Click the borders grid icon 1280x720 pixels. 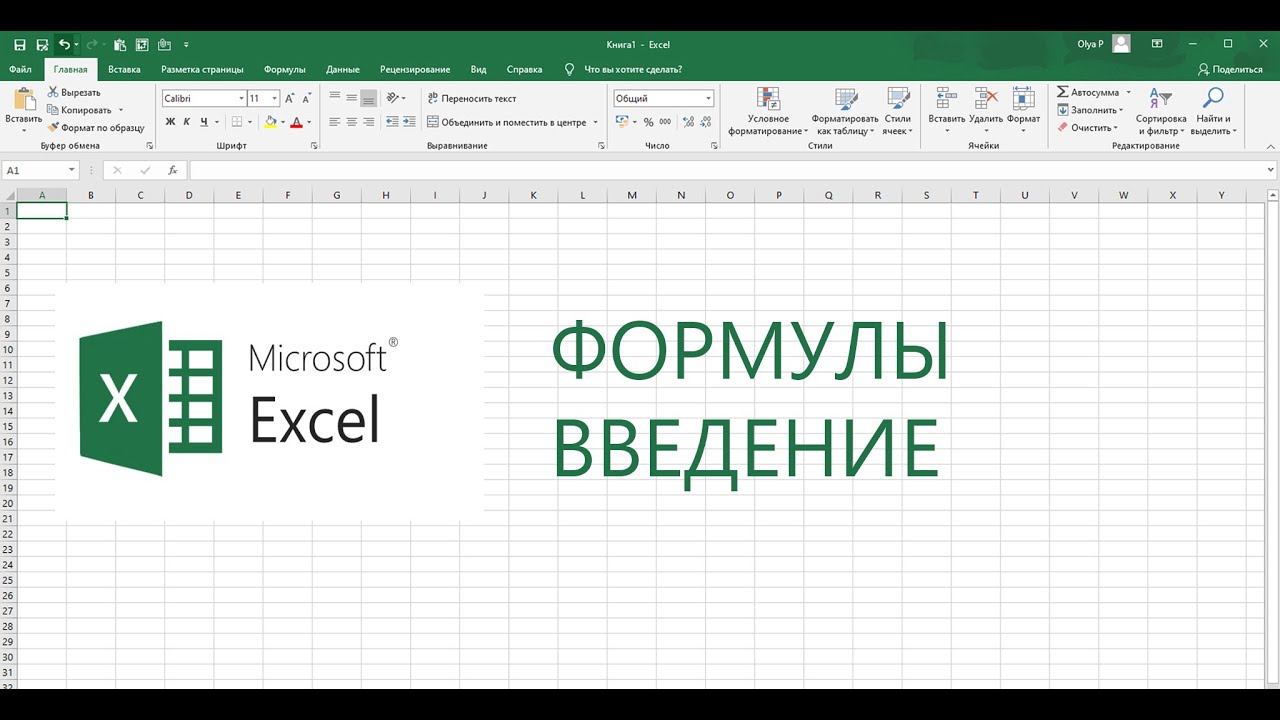coord(237,122)
